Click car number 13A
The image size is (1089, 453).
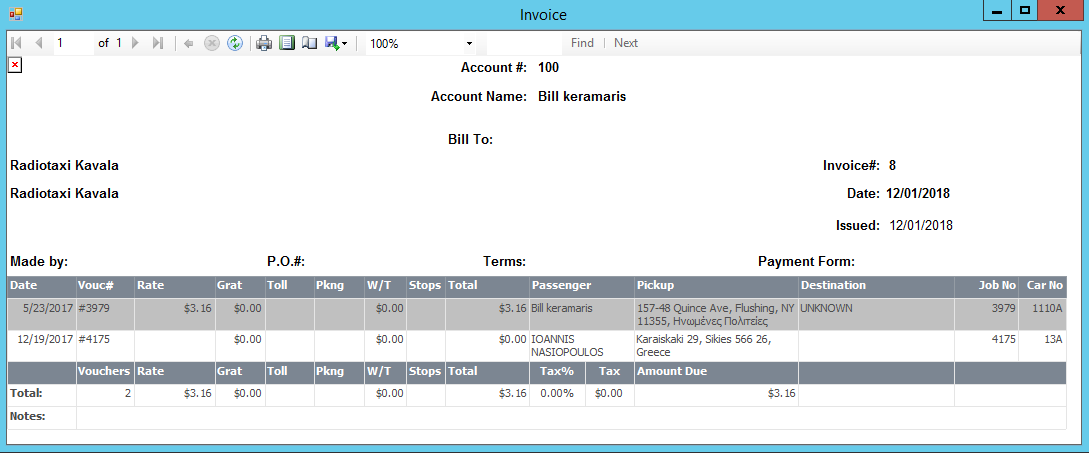(x=1042, y=346)
